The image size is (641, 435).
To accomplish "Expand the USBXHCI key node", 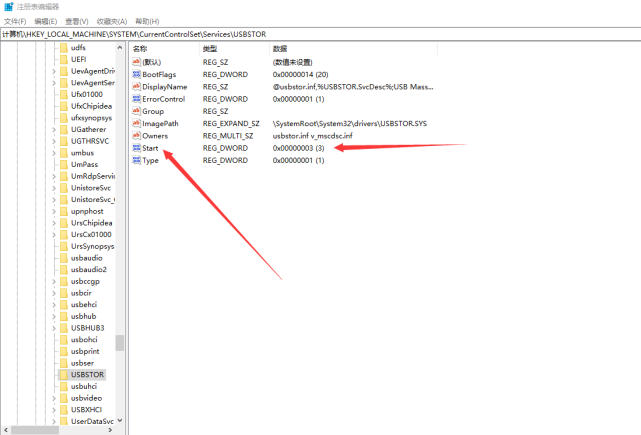I will pyautogui.click(x=53, y=409).
